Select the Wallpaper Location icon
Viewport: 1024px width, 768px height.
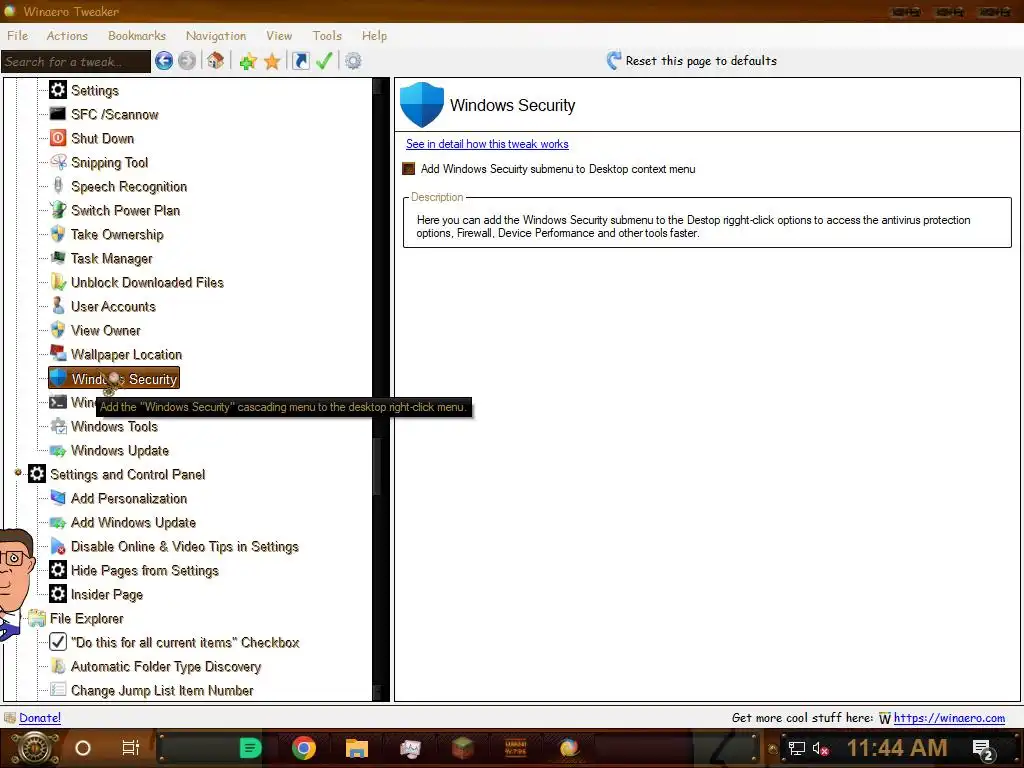click(x=58, y=353)
